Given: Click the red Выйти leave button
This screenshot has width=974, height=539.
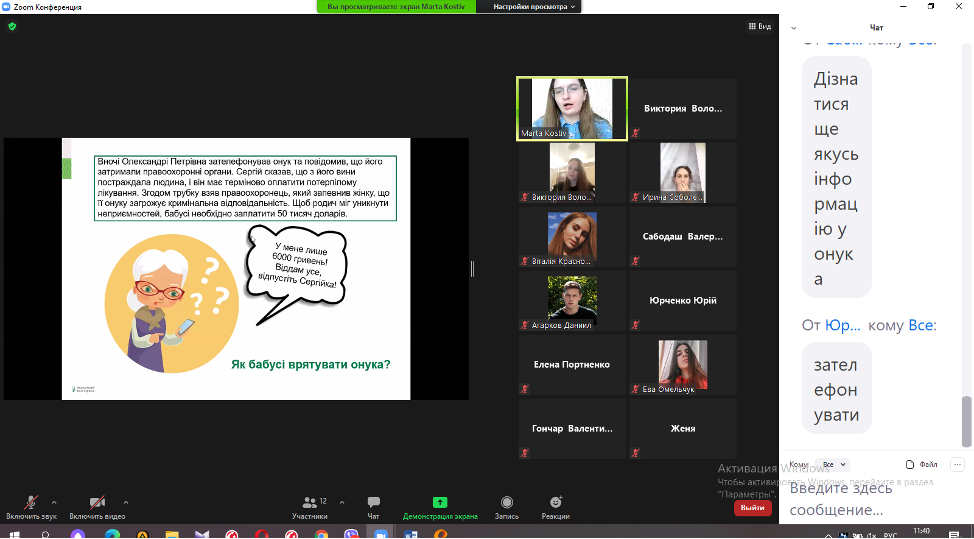Looking at the screenshot, I should (752, 508).
